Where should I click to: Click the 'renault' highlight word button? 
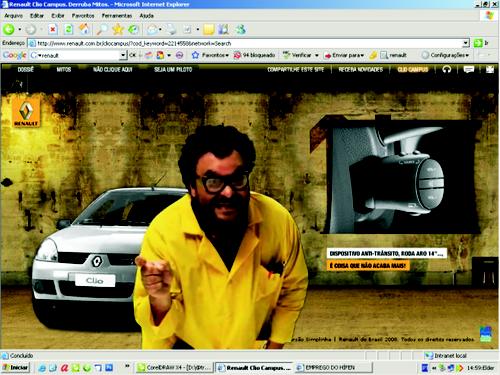[x=394, y=55]
